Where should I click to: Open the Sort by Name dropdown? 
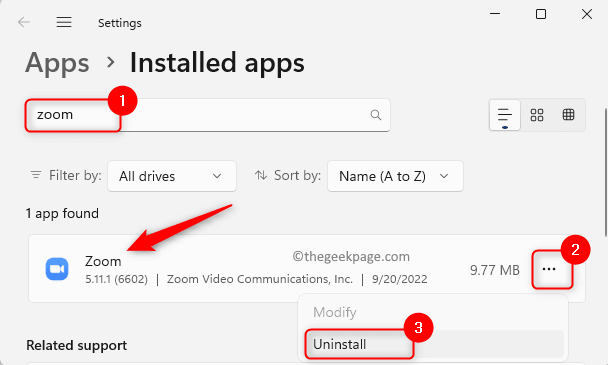click(x=395, y=176)
